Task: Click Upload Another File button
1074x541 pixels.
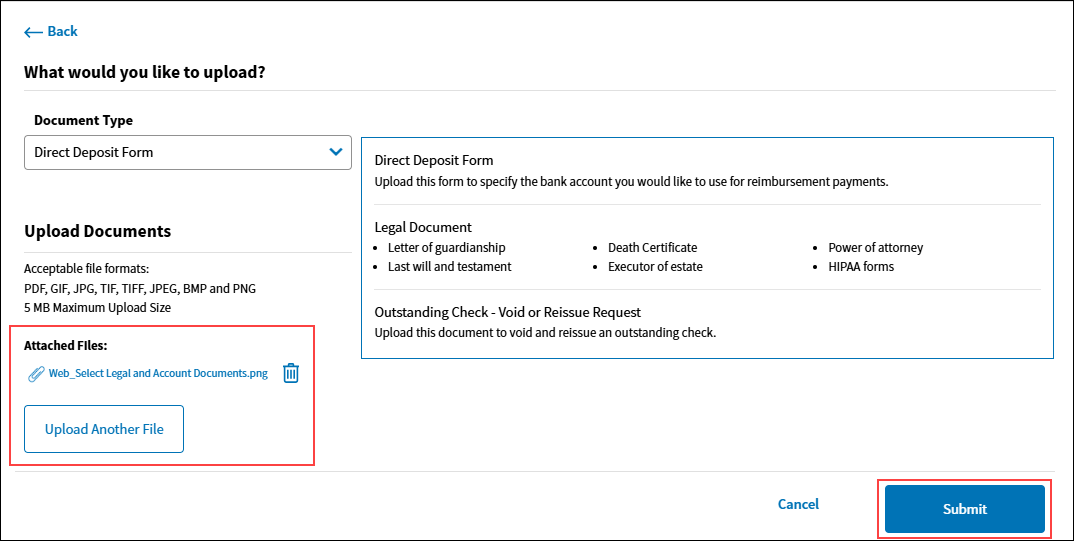Action: click(104, 429)
